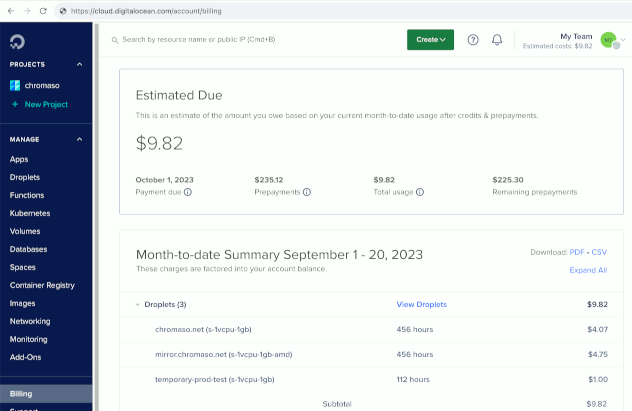The height and width of the screenshot is (411, 632).
Task: Reload the page with the refresh icon
Action: point(43,11)
